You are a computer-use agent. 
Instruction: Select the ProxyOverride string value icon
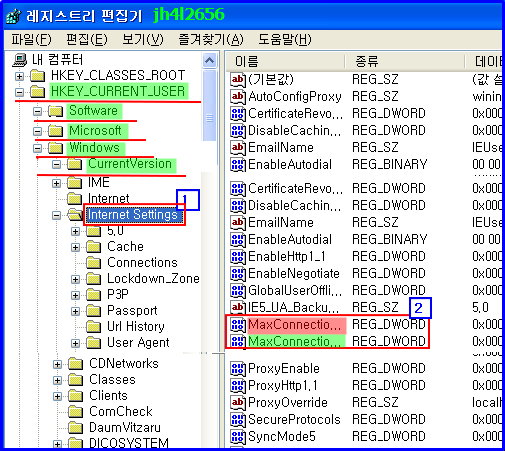(x=238, y=403)
